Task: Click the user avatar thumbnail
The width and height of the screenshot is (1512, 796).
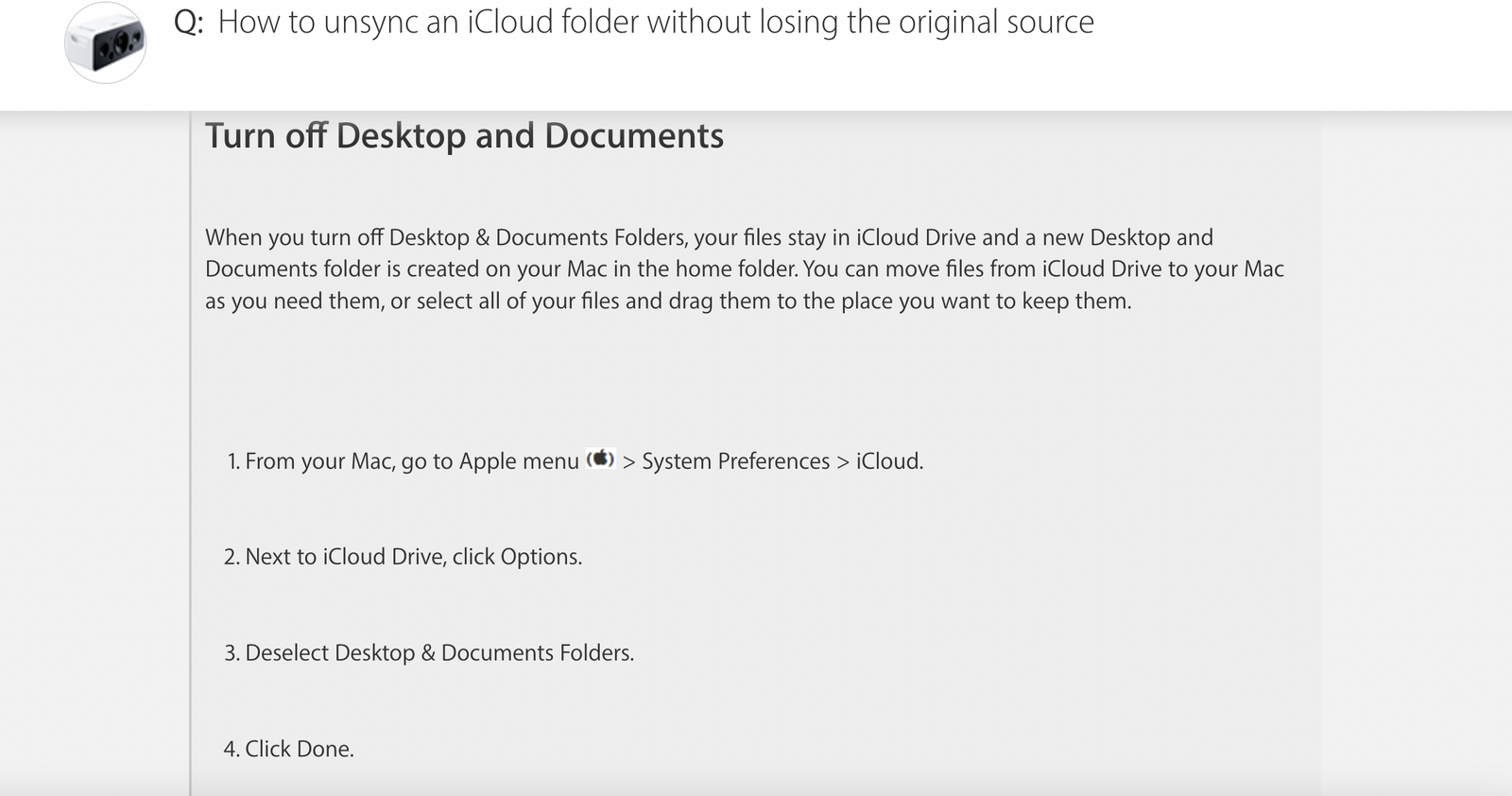Action: [x=105, y=43]
